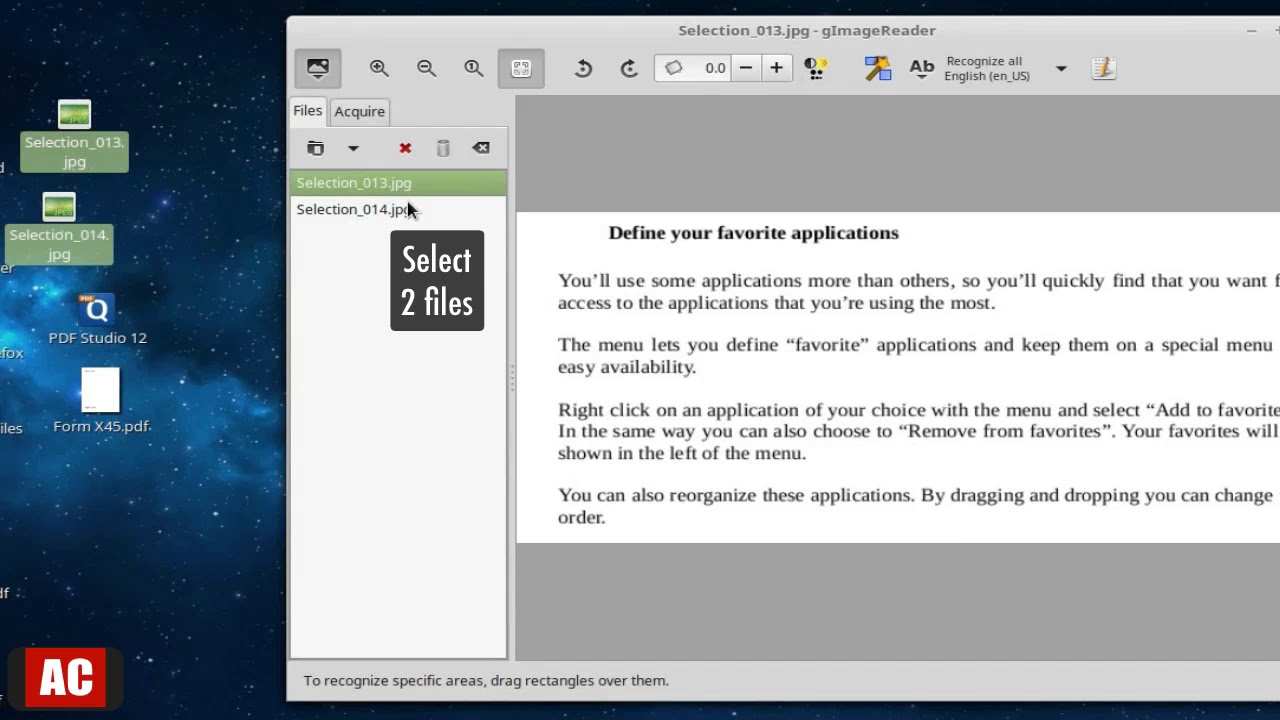This screenshot has height=720, width=1280.
Task: Toggle the image sources pane button
Action: click(317, 68)
